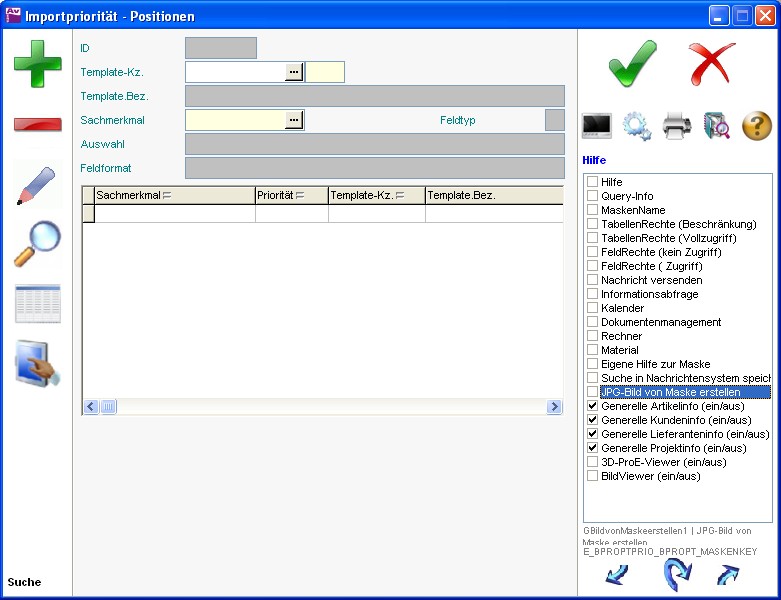Click the yellow question mark help icon
The width and height of the screenshot is (781, 600).
click(x=757, y=126)
